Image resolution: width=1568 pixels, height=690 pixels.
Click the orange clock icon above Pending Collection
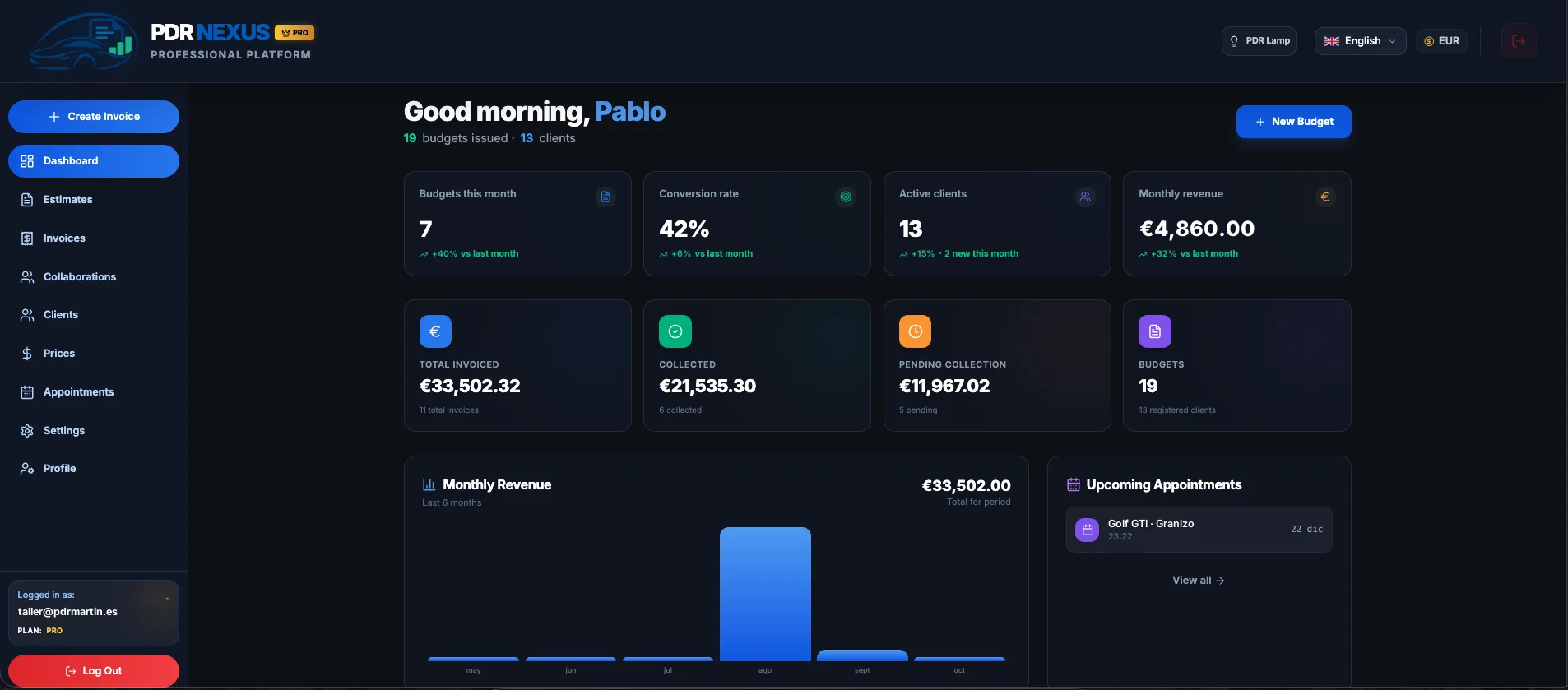point(915,331)
